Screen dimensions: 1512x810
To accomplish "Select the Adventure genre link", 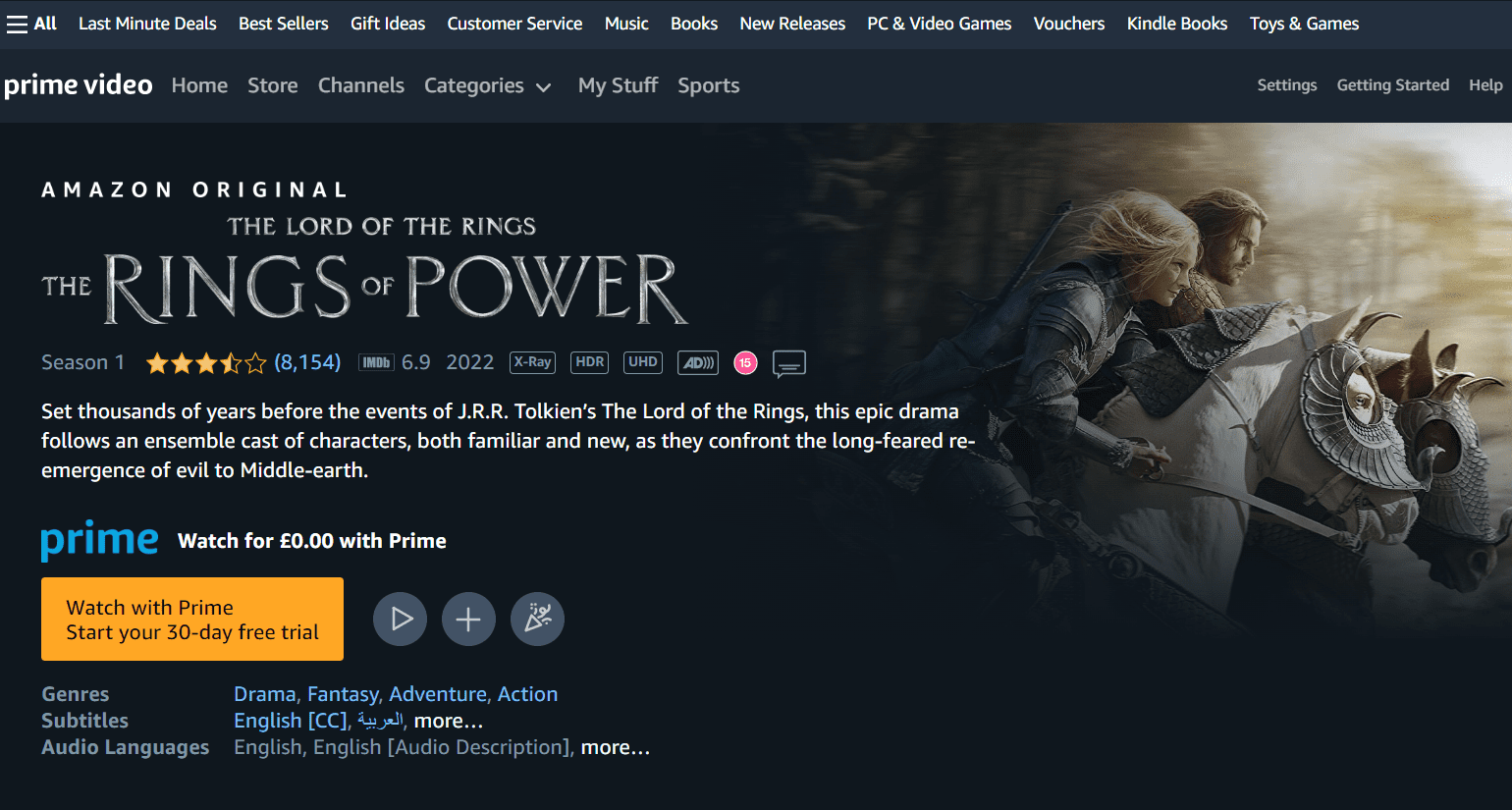I will click(x=438, y=694).
